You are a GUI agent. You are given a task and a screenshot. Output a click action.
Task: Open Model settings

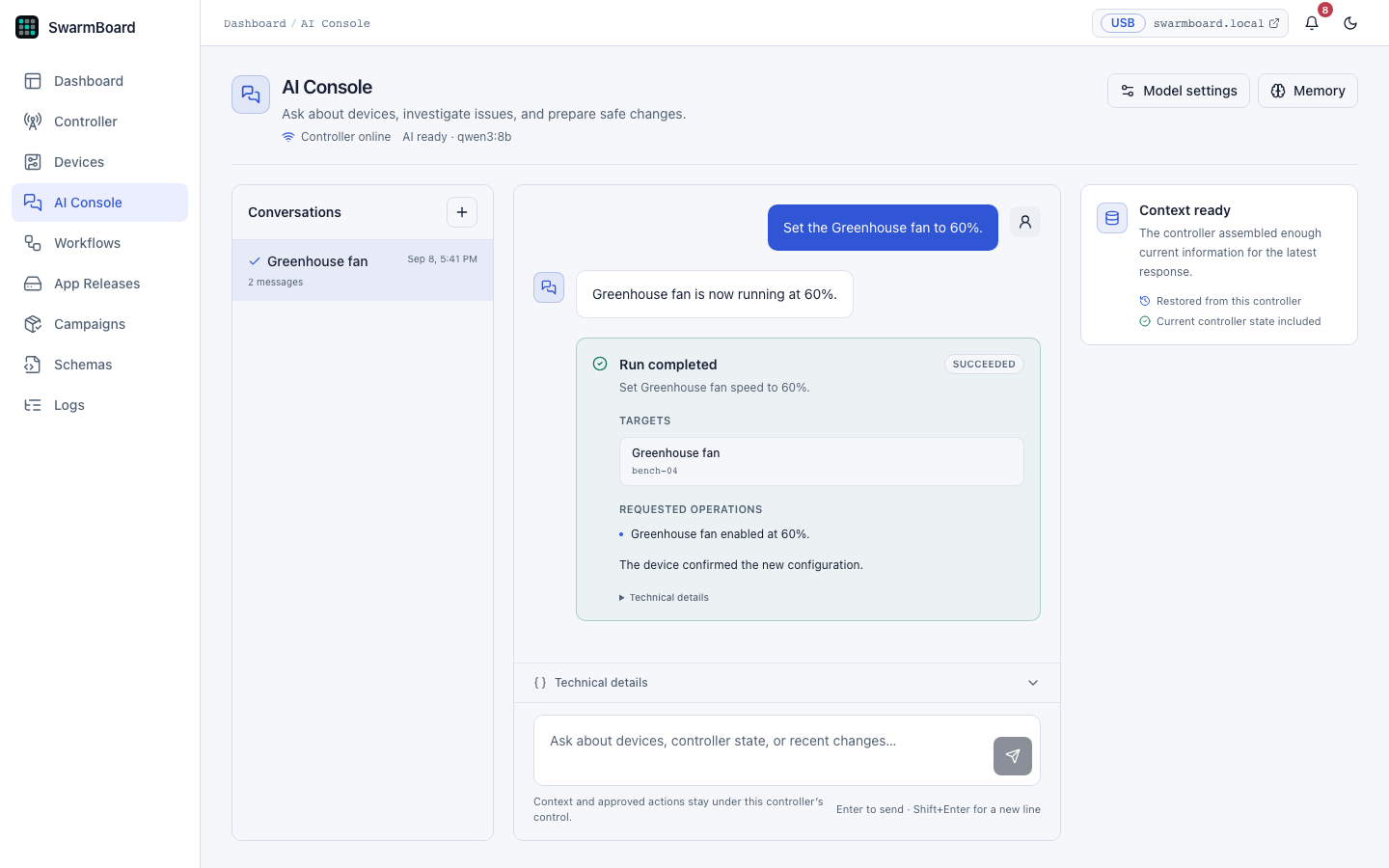pos(1179,91)
